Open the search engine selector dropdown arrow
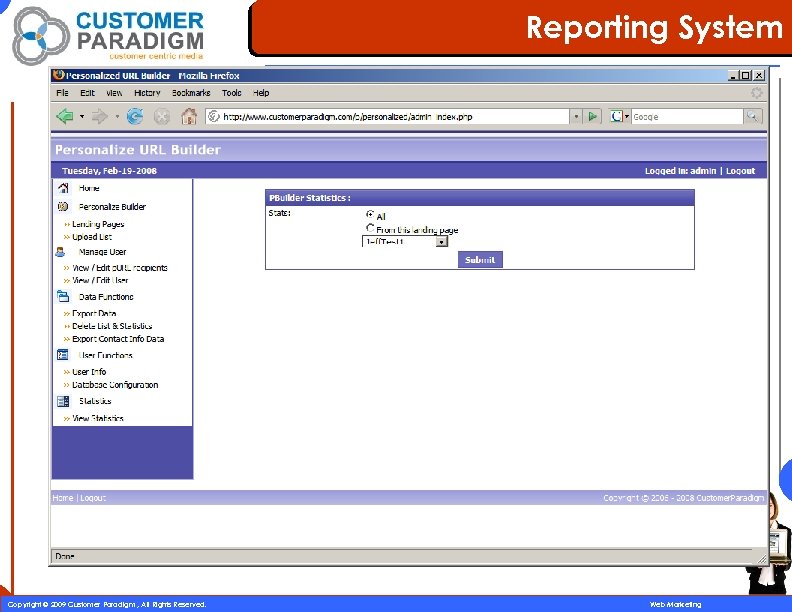The height and width of the screenshot is (612, 792). click(627, 117)
